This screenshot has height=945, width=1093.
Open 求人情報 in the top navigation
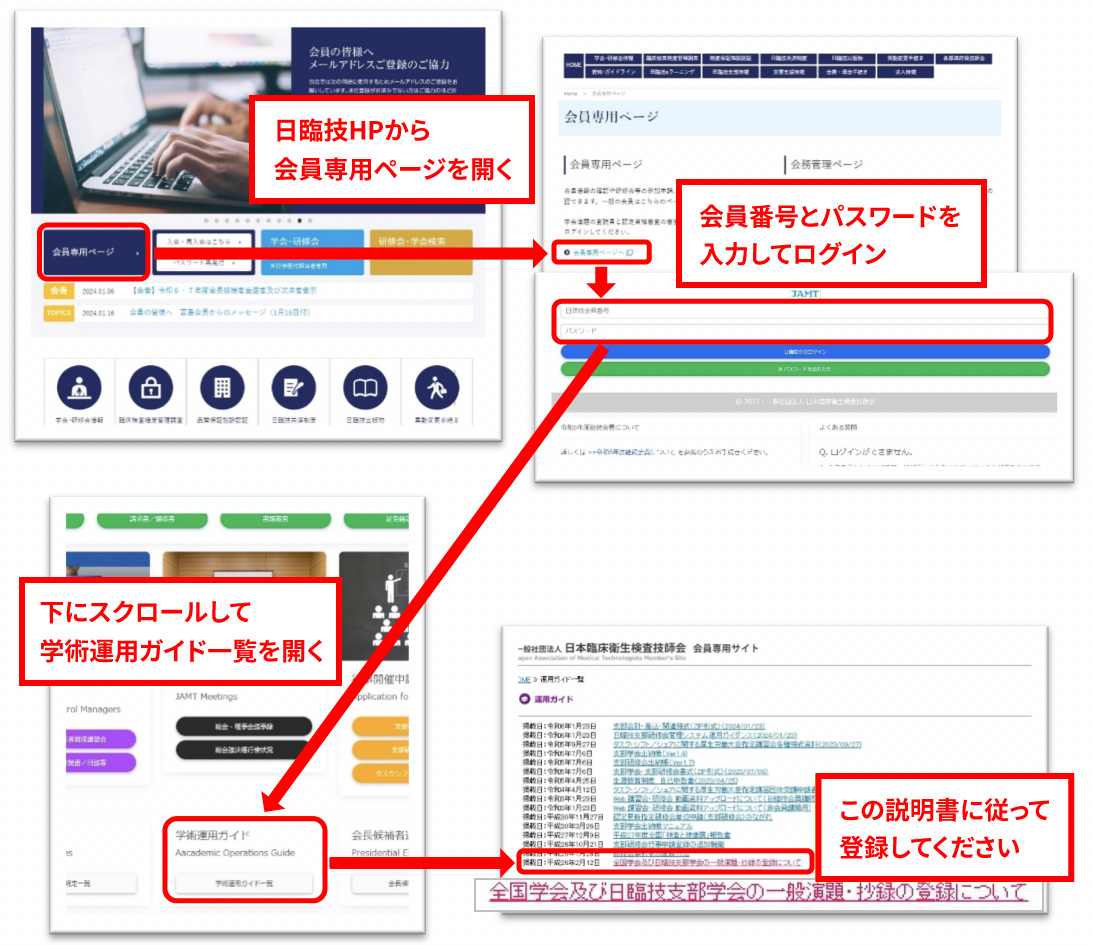pyautogui.click(x=905, y=72)
